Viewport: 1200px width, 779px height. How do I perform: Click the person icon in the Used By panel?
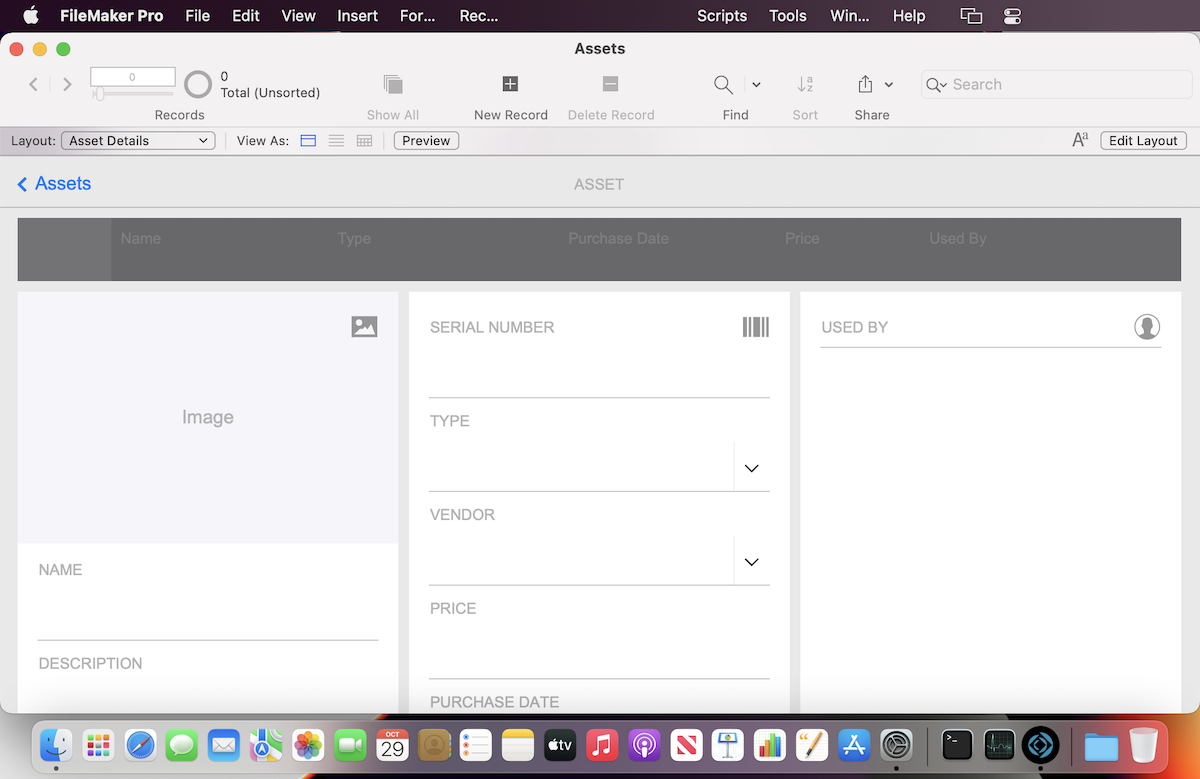click(x=1147, y=326)
